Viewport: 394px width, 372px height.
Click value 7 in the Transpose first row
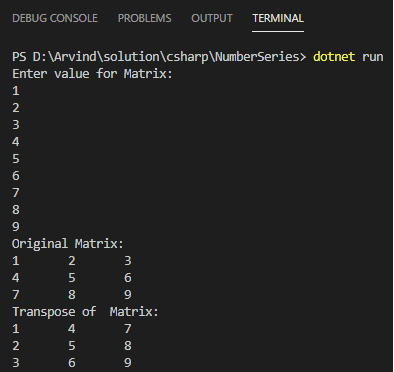pyautogui.click(x=128, y=329)
